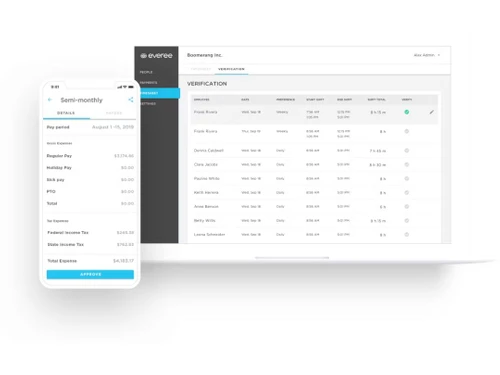
Task: Unverify Frank Rivera's Wednesday shift green check
Action: click(407, 112)
